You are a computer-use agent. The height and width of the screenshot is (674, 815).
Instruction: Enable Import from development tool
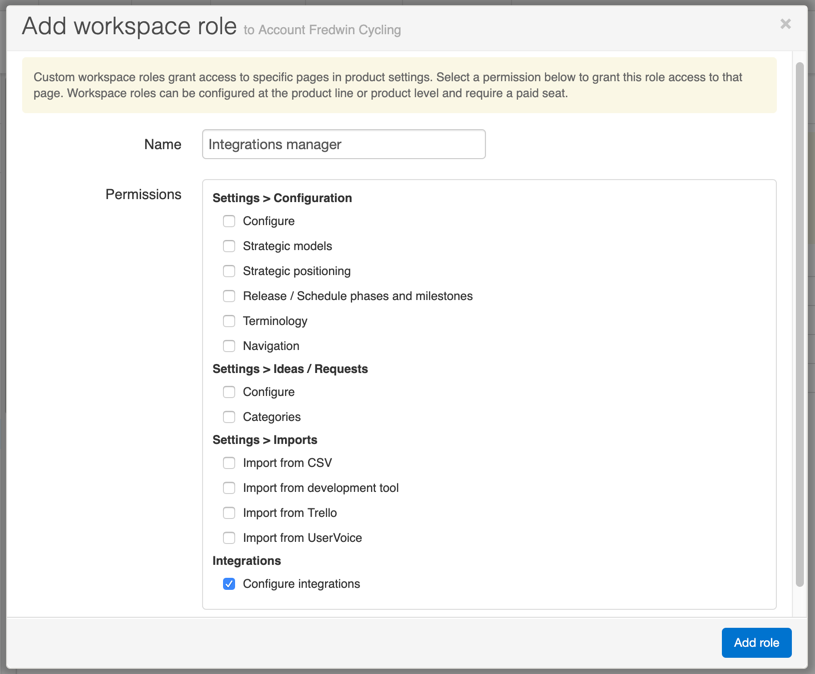click(x=229, y=488)
